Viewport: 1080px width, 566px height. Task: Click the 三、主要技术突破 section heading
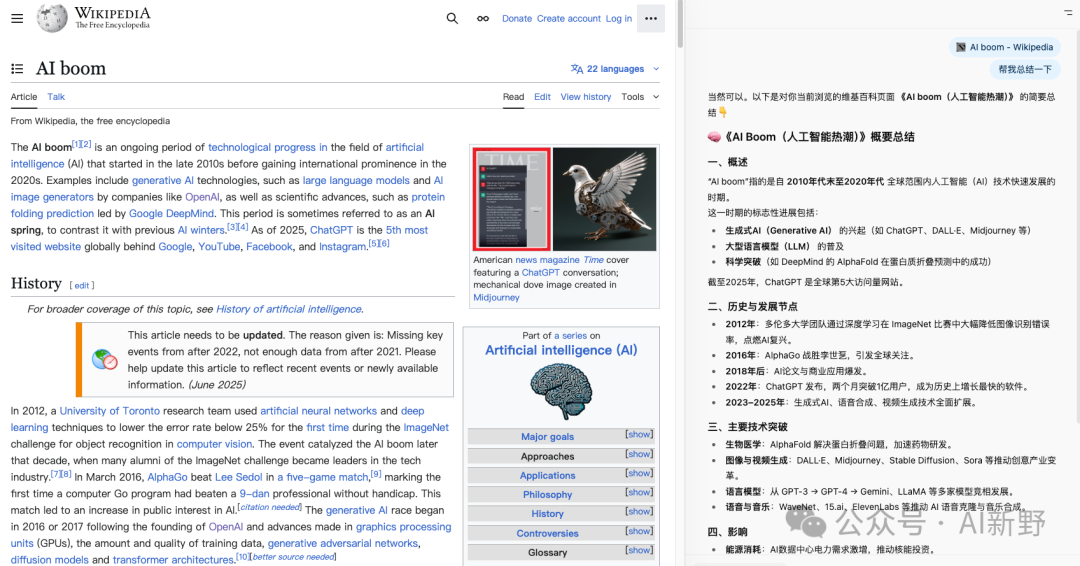747,427
